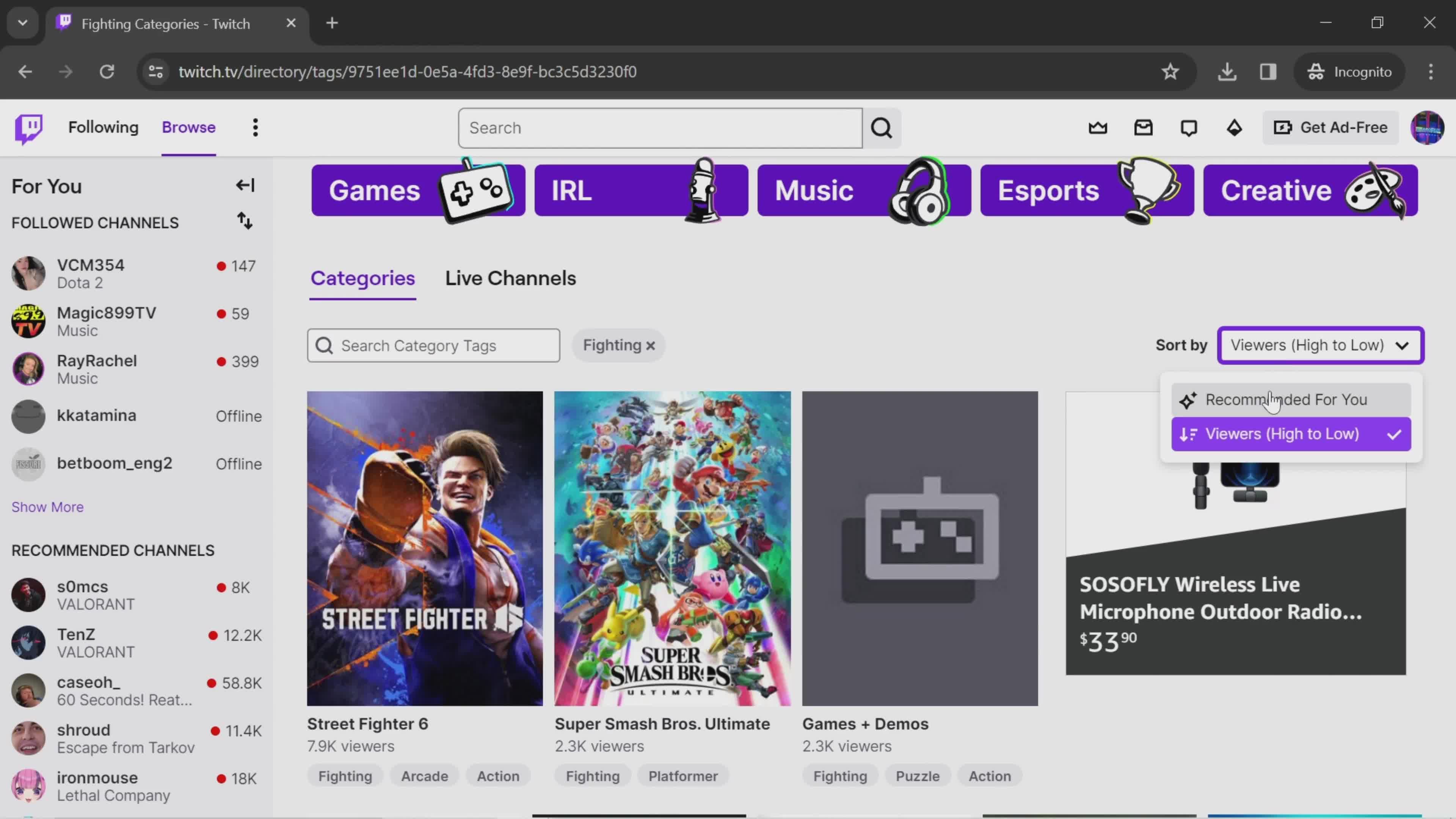
Task: Remove the Fighting tag filter
Action: pyautogui.click(x=651, y=346)
